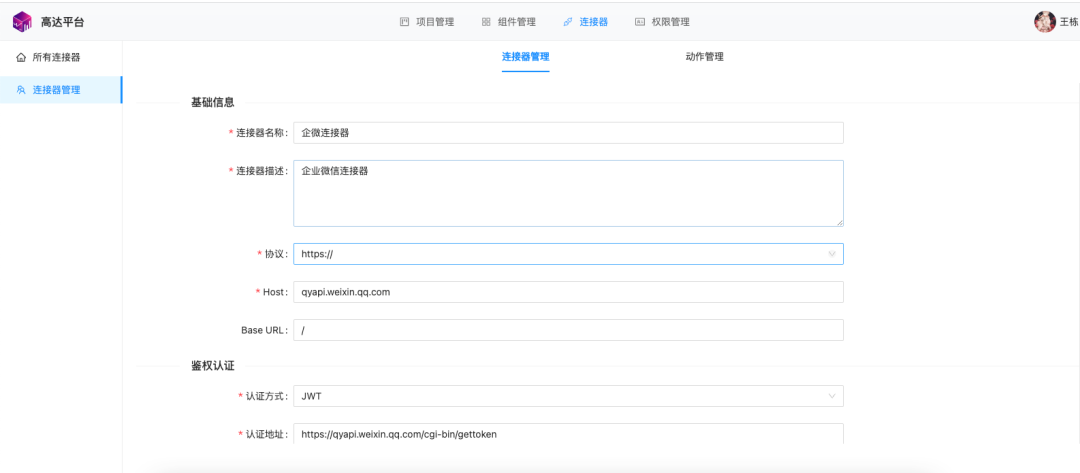This screenshot has width=1080, height=473.
Task: Click the 组件管理 grid icon
Action: coord(486,22)
